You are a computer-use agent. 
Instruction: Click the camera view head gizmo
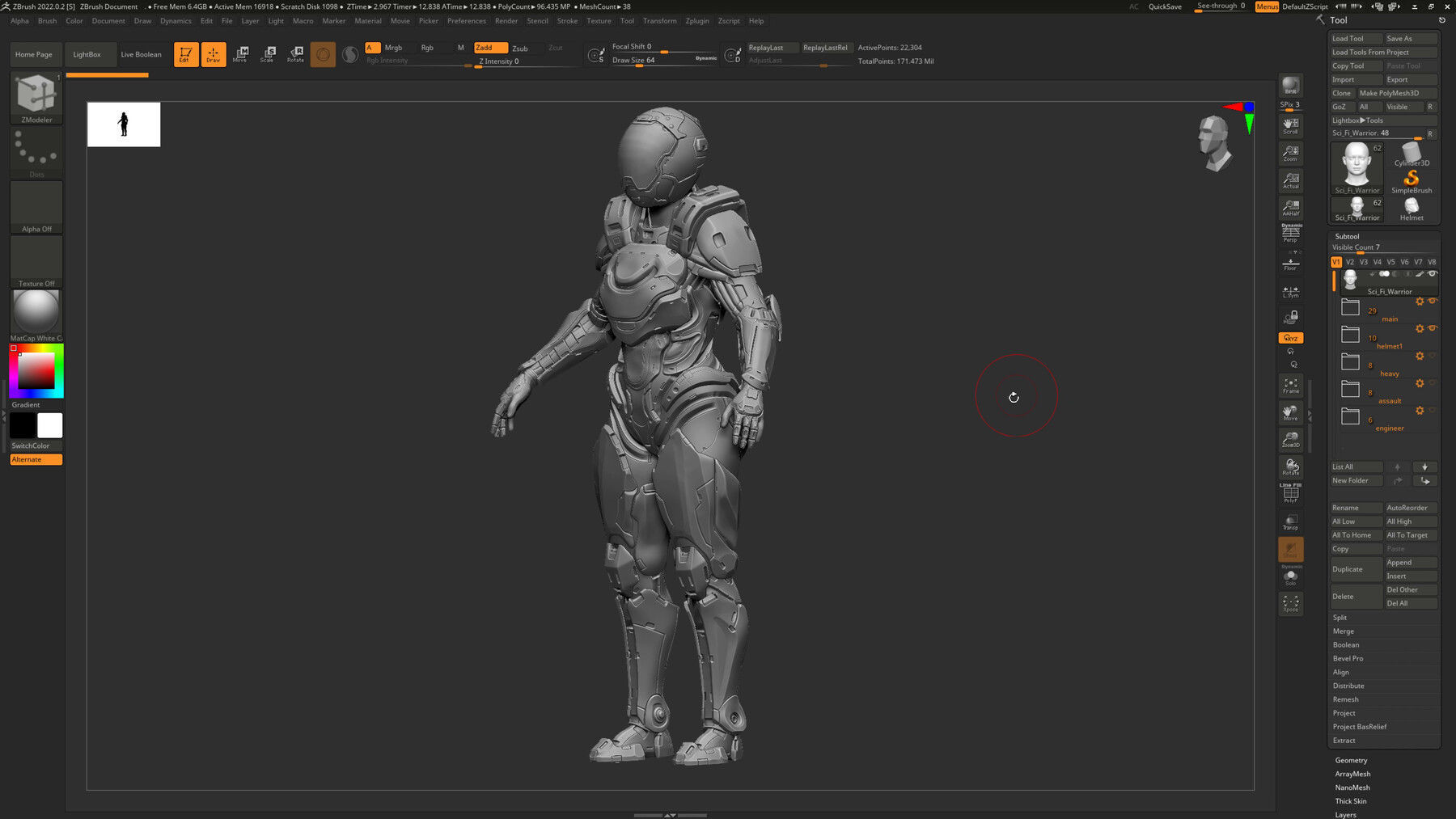[x=1214, y=144]
